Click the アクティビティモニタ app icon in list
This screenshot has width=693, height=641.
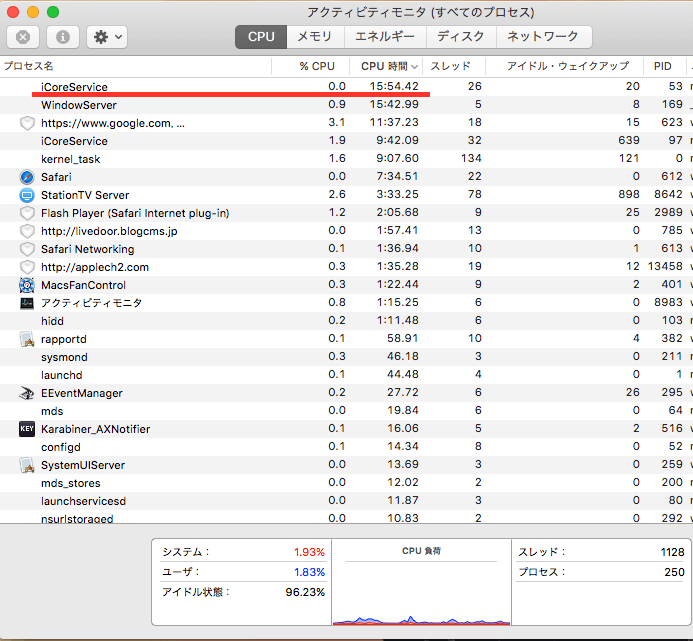coord(27,303)
